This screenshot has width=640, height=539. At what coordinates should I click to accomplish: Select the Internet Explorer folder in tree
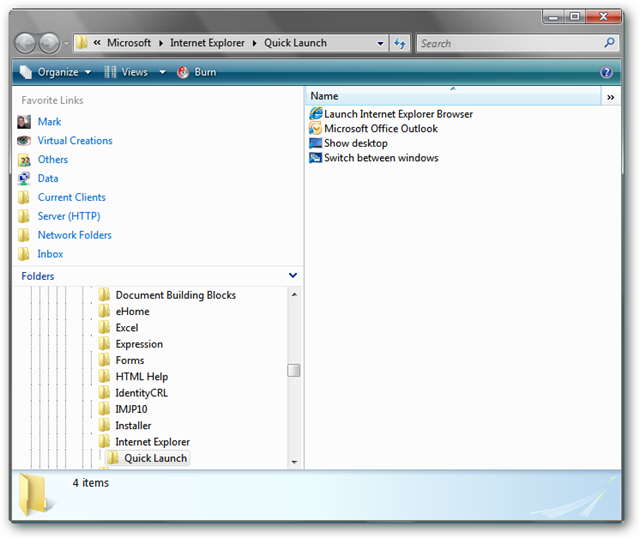152,442
